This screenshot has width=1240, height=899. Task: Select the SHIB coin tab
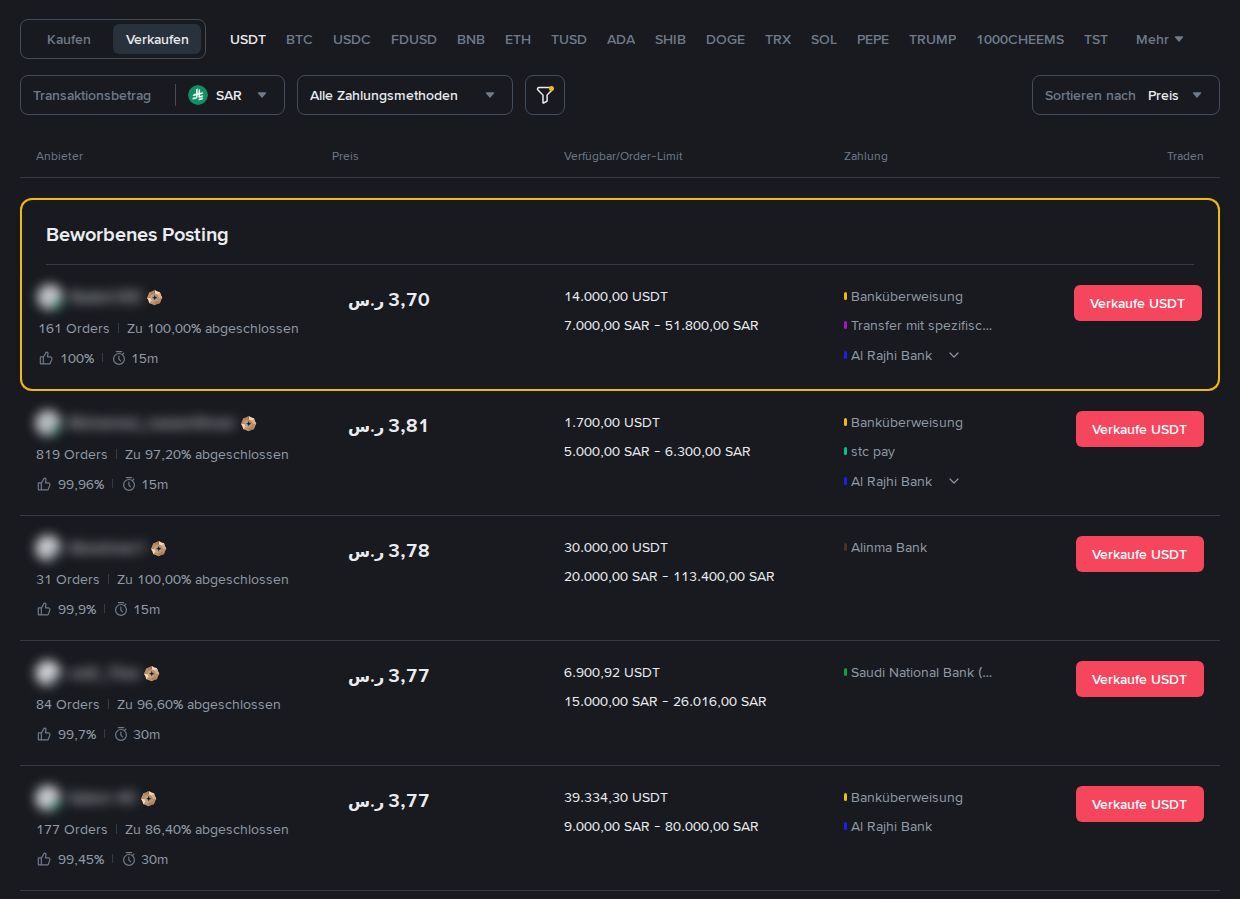click(670, 39)
